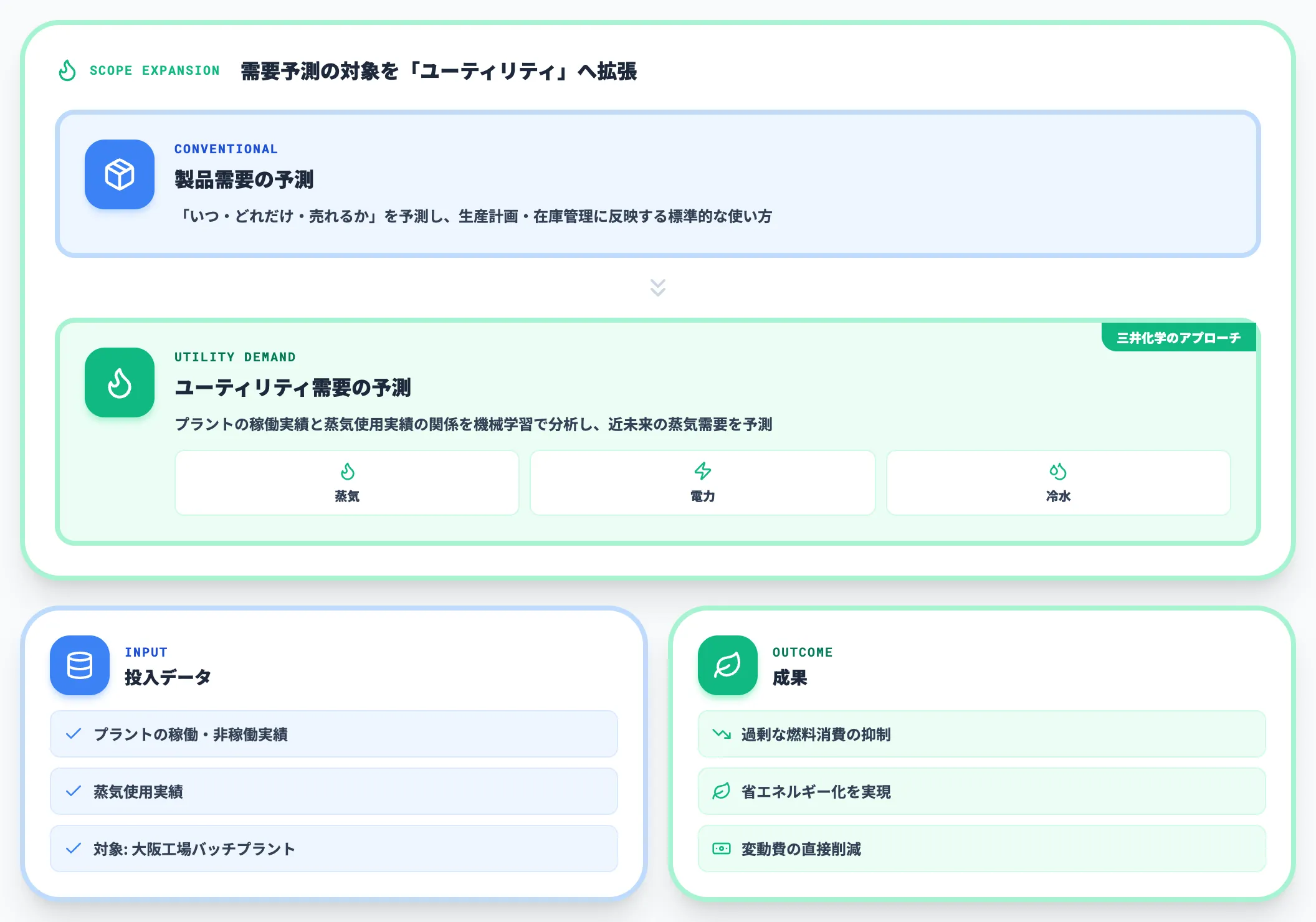The width and height of the screenshot is (1316, 922).
Task: Click the プラントの稼働・非稼働実績 input row
Action: click(334, 734)
